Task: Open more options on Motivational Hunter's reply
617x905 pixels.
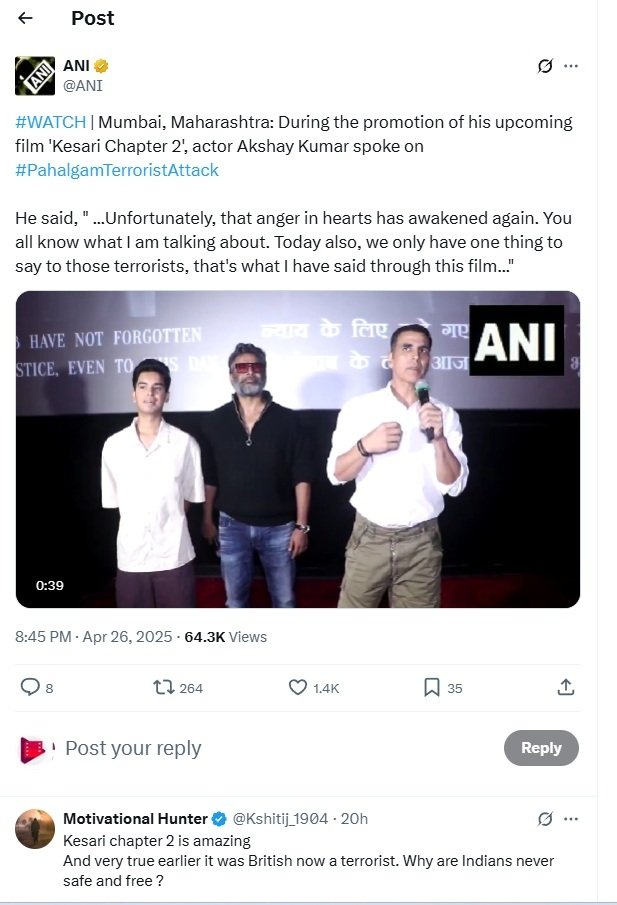Action: [571, 818]
